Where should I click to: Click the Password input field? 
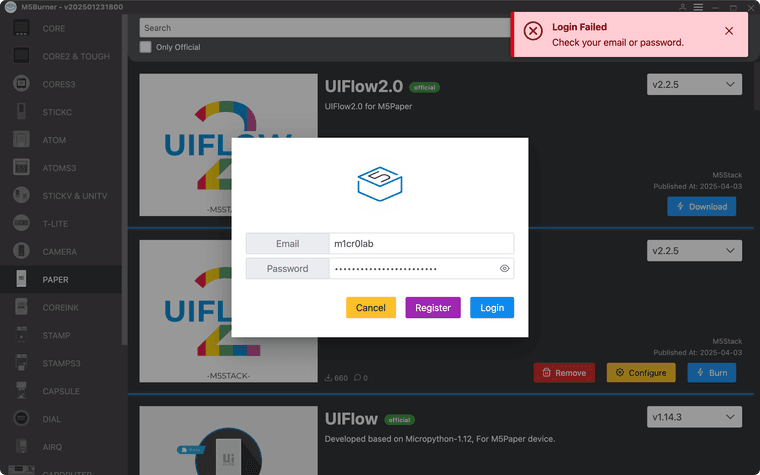point(421,269)
